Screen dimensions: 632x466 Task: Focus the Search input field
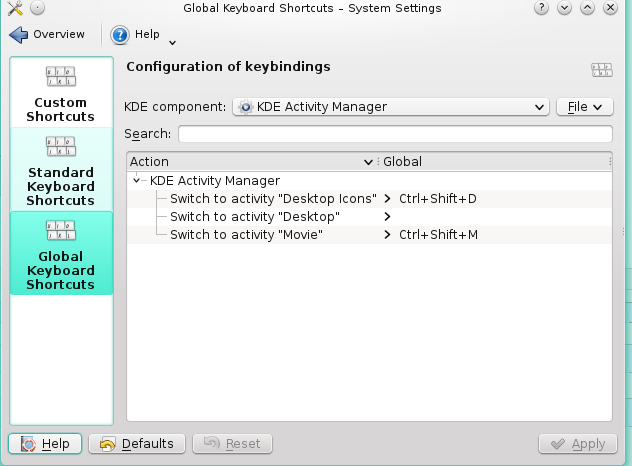tap(395, 134)
